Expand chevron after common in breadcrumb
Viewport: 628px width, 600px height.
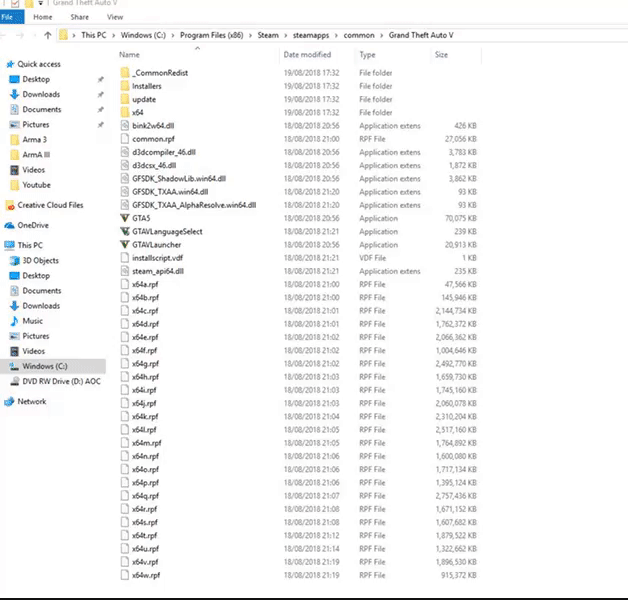[381, 35]
